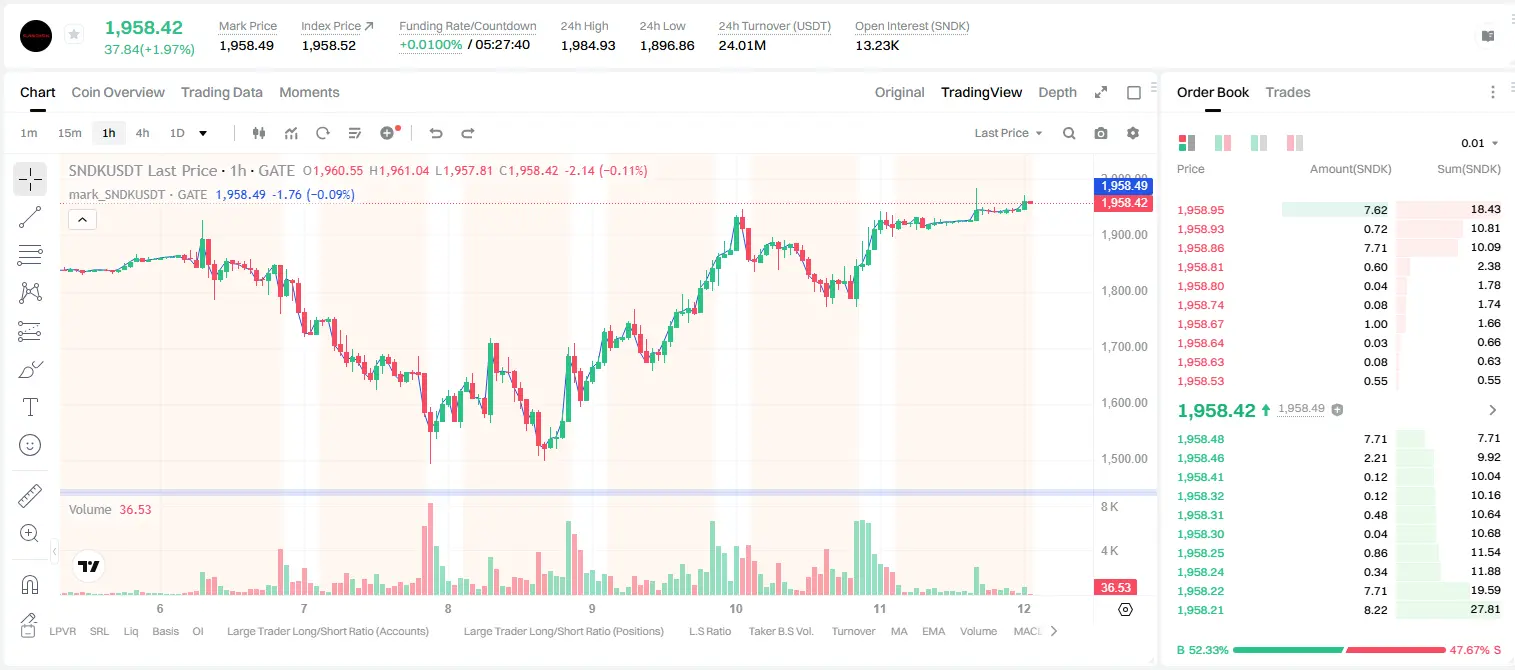This screenshot has width=1515, height=670.
Task: Show only buy orders in order book
Action: pos(1259,143)
